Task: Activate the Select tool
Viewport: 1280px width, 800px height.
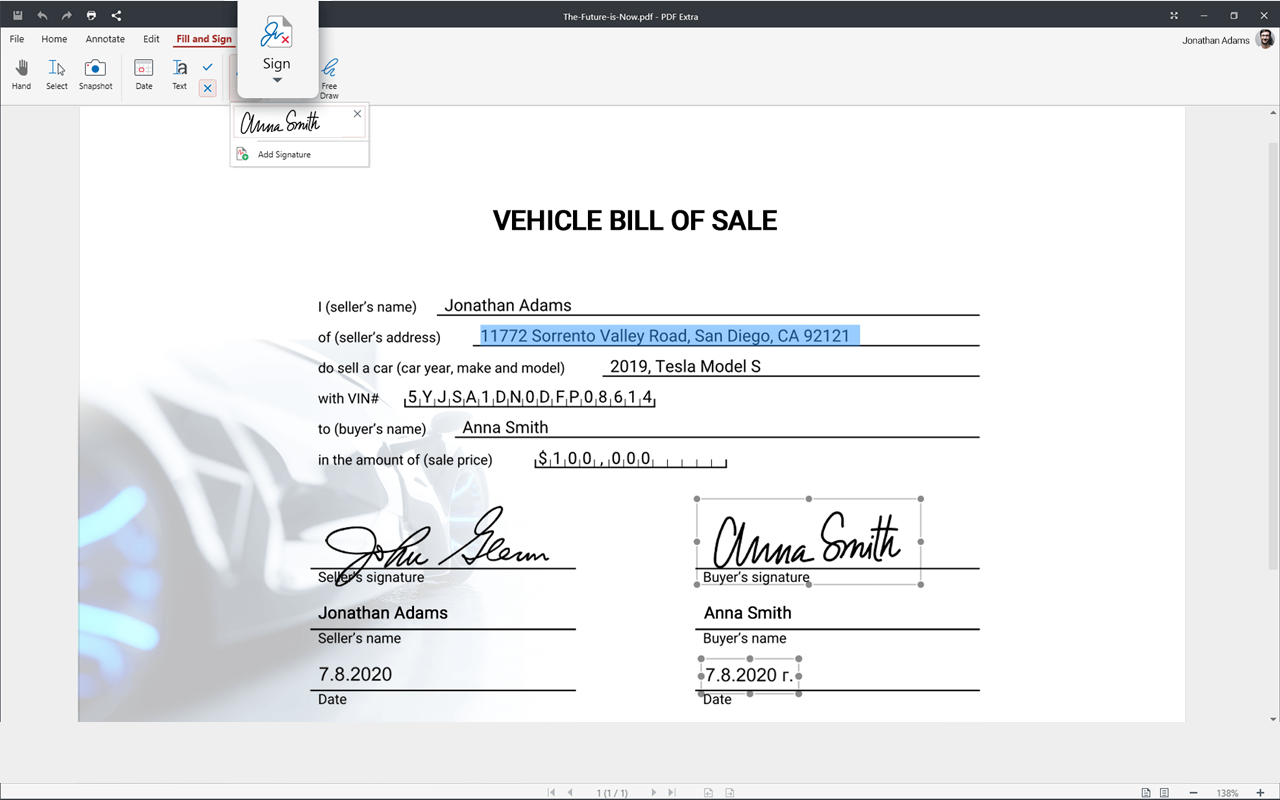Action: (x=57, y=74)
